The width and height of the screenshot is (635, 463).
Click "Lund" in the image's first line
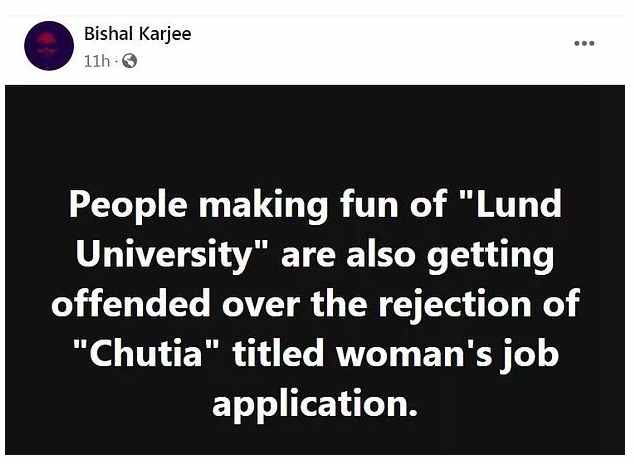tap(515, 206)
